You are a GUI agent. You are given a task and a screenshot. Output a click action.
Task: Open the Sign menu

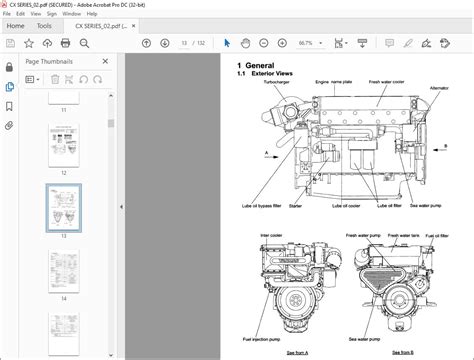(52, 14)
